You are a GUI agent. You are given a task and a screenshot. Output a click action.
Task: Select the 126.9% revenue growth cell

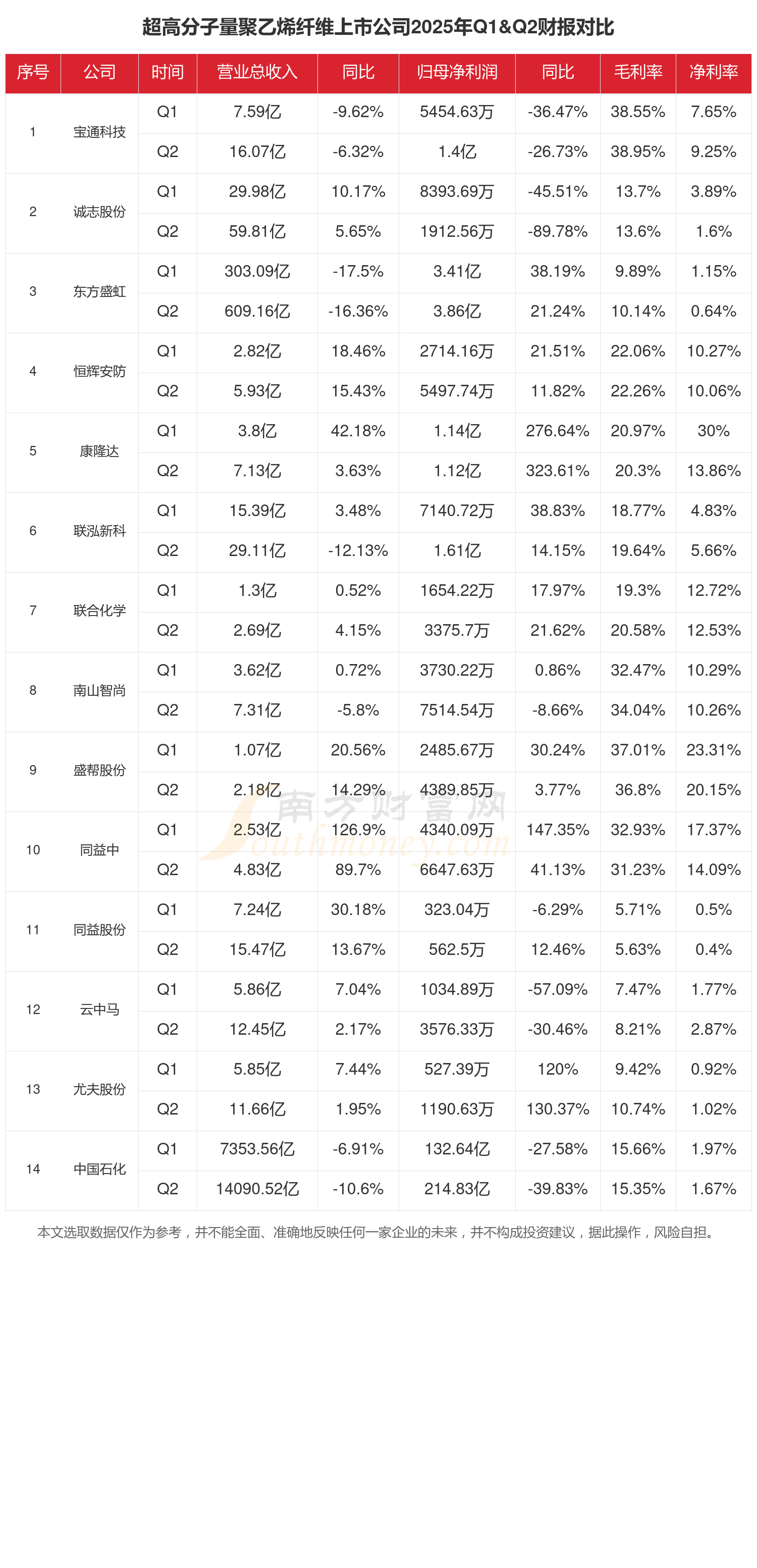pos(358,830)
